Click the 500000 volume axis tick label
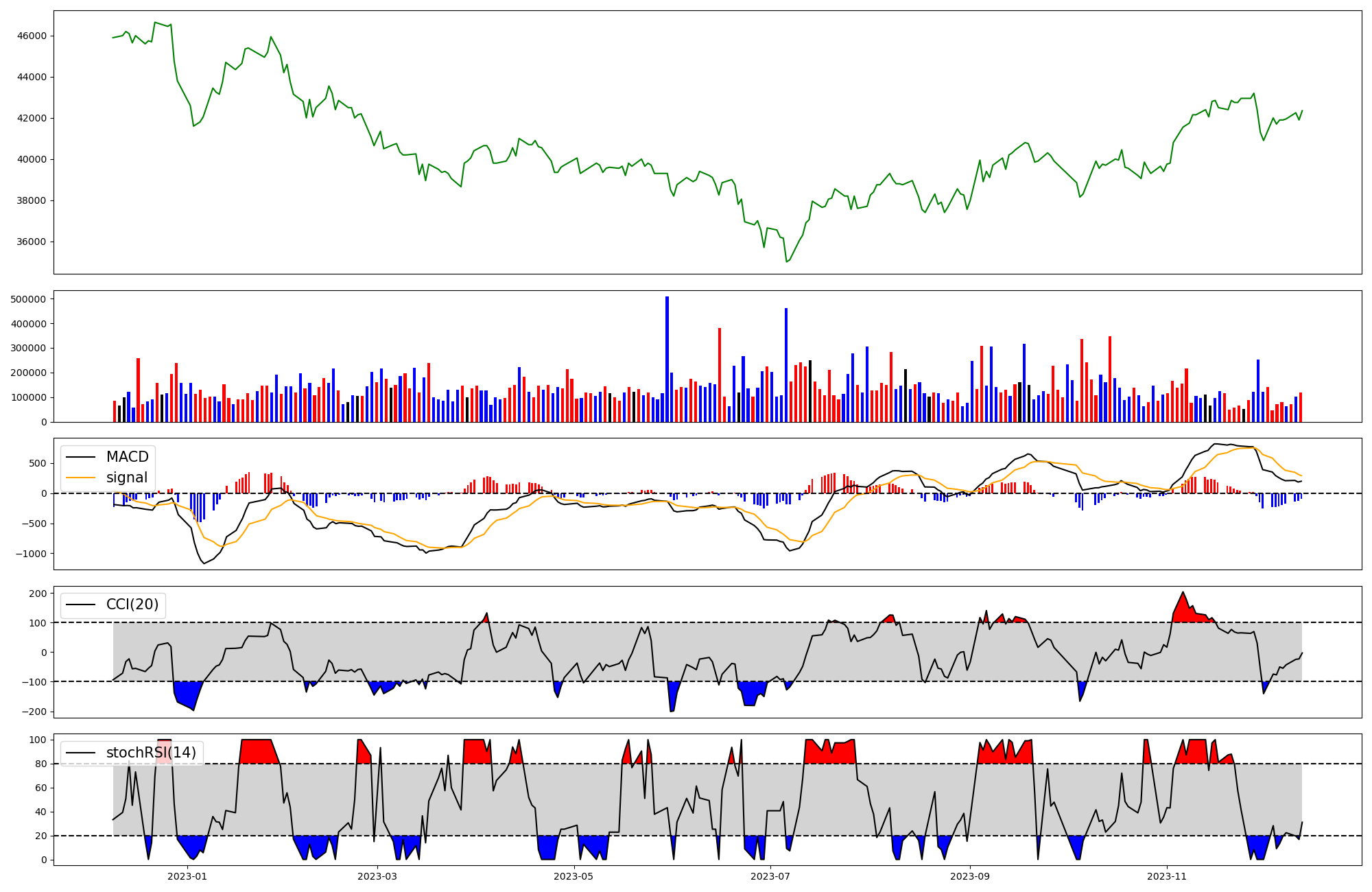The width and height of the screenshot is (1372, 892). (29, 299)
